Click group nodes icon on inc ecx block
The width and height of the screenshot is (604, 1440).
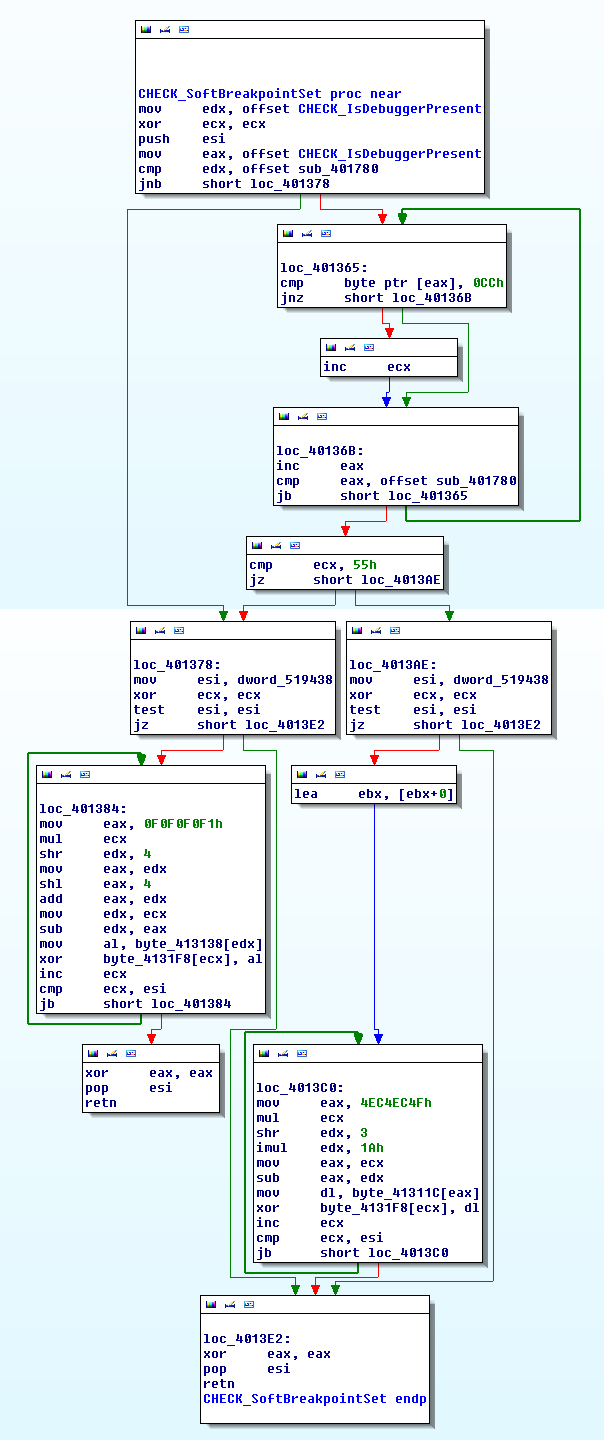[369, 347]
